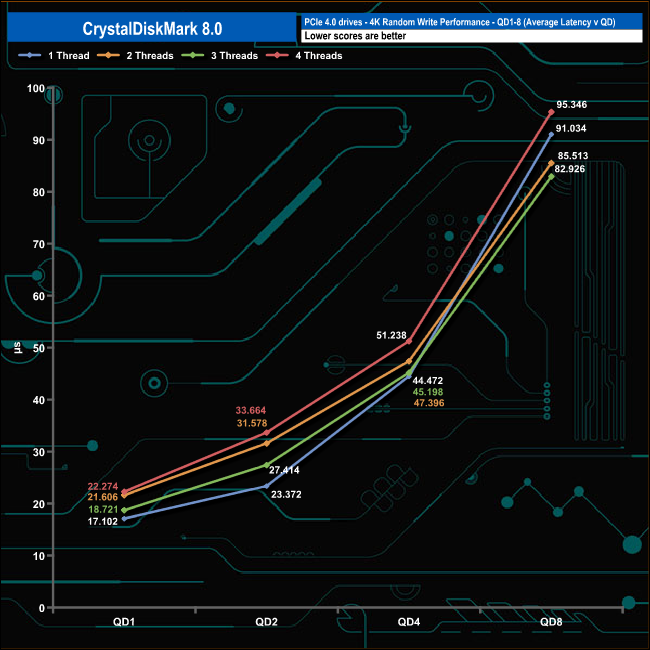Click the PCIe 4.0 drives chart subtitle
The width and height of the screenshot is (650, 650).
[460, 22]
